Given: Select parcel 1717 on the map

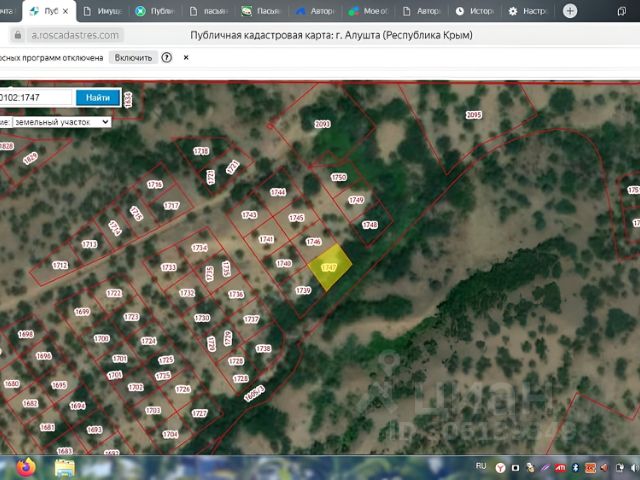Looking at the screenshot, I should 171,206.
